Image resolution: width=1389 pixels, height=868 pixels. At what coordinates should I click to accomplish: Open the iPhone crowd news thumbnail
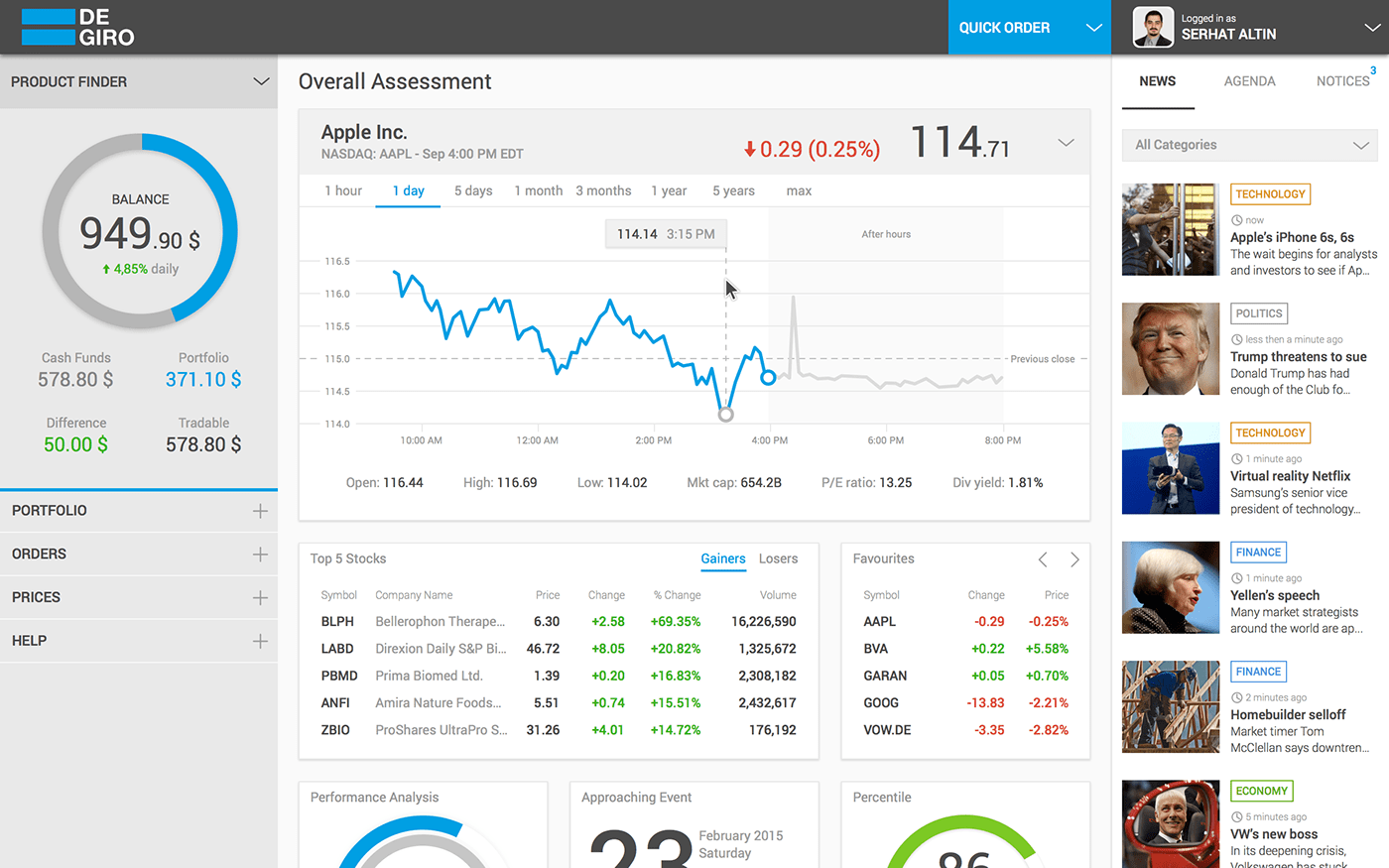(x=1171, y=229)
